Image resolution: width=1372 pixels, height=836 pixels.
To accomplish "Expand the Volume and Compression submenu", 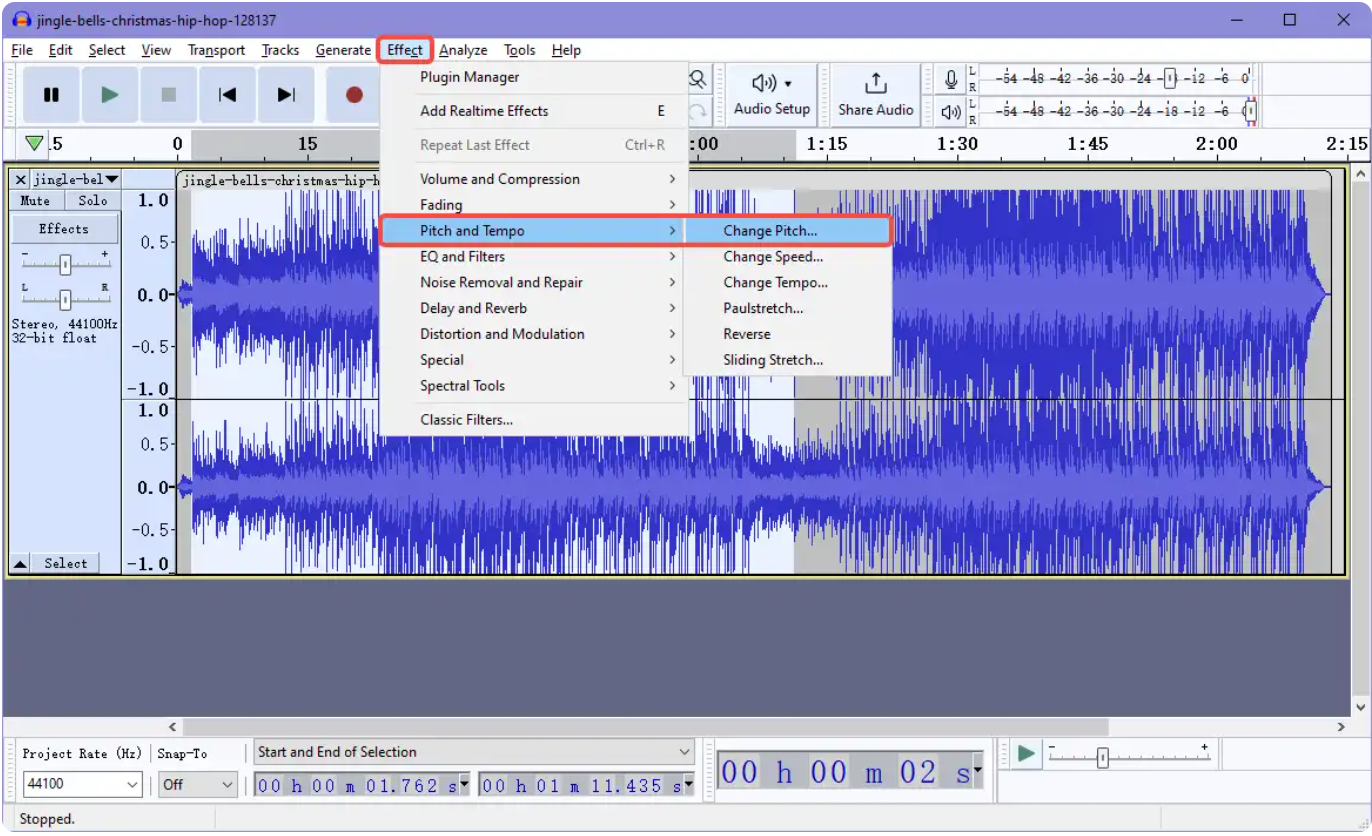I will click(535, 179).
